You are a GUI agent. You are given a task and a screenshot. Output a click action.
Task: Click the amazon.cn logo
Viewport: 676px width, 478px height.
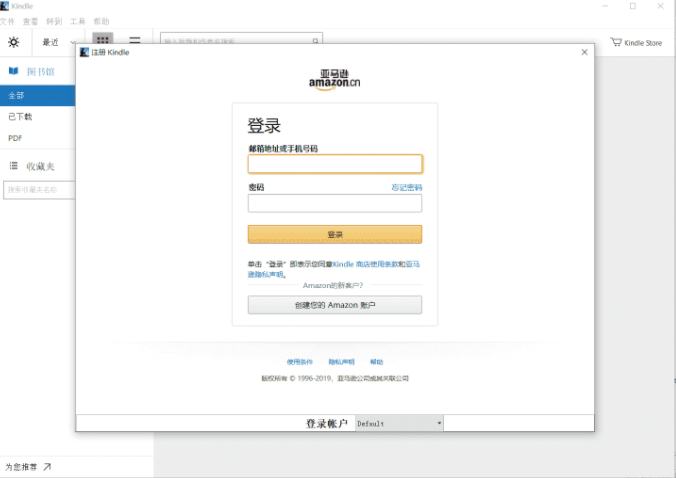(x=335, y=80)
